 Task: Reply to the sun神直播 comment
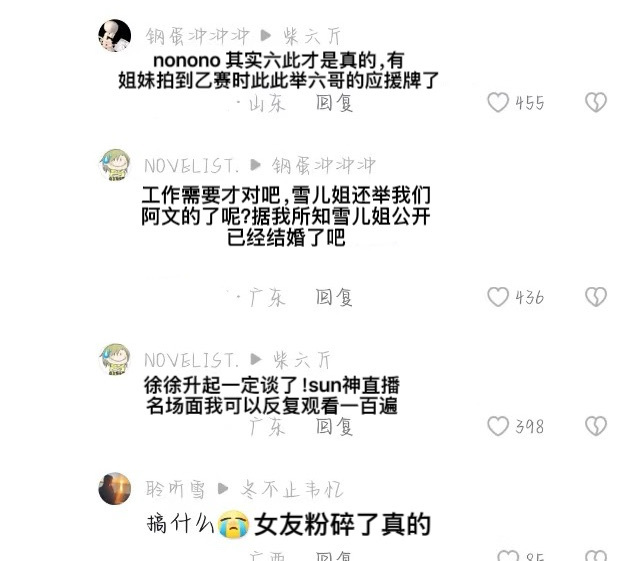334,427
